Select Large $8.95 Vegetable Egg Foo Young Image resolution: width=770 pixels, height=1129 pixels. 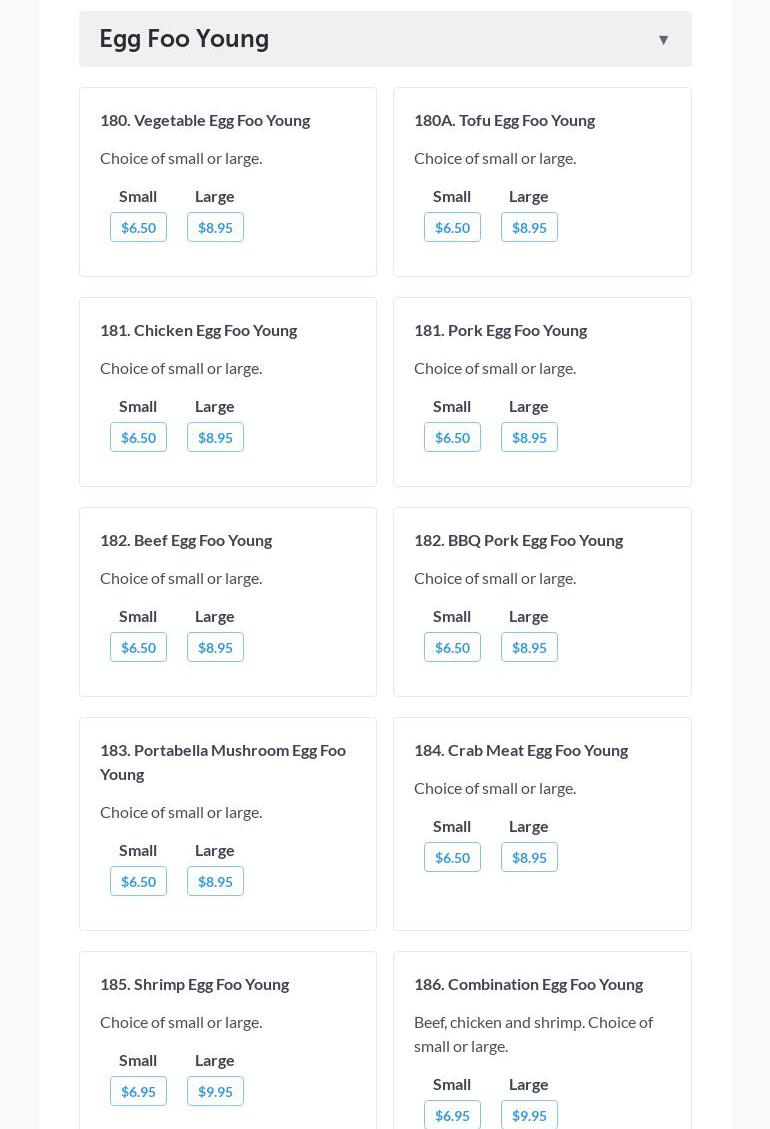pyautogui.click(x=215, y=227)
